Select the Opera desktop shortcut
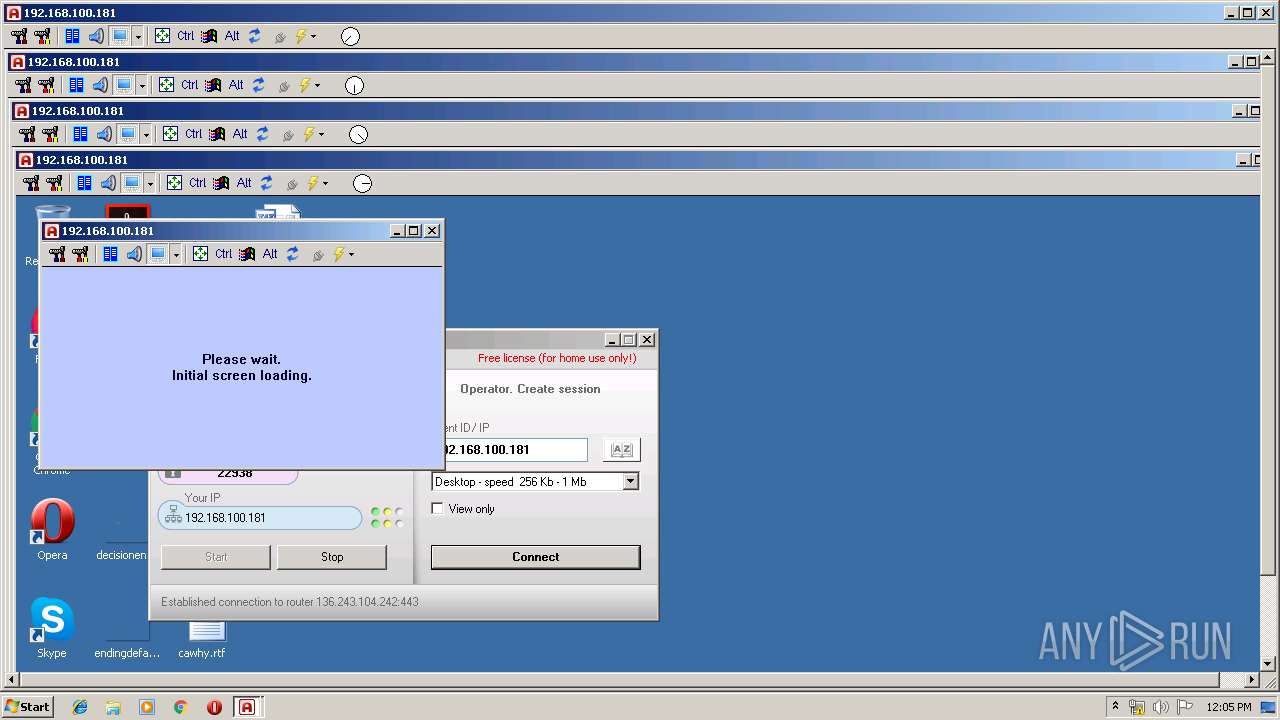The height and width of the screenshot is (720, 1280). [x=52, y=530]
